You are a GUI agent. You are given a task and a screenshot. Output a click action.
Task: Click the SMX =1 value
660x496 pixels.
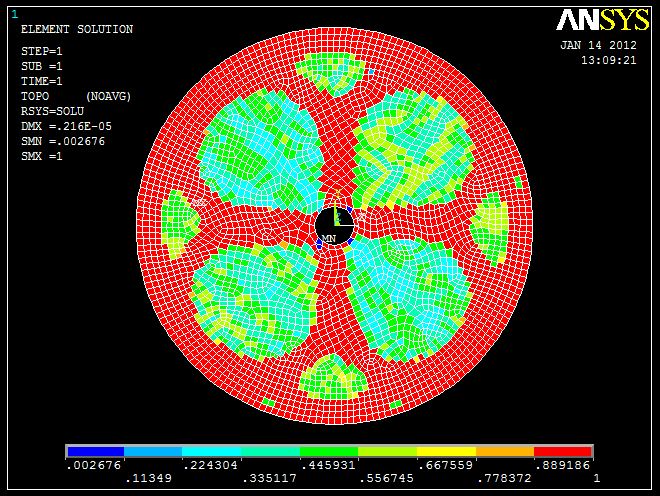tap(42, 156)
